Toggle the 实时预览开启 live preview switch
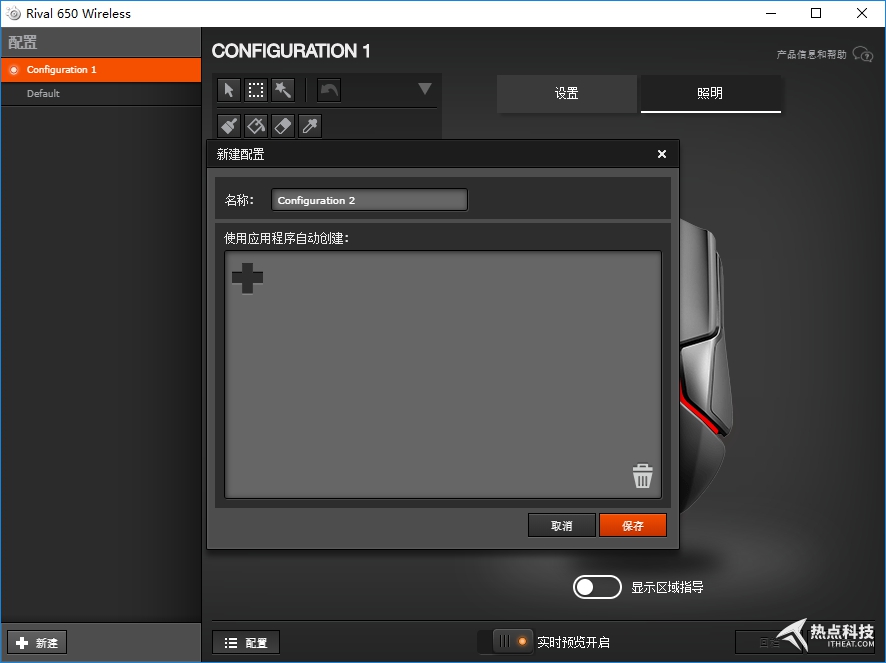Viewport: 886px width, 663px height. [x=512, y=641]
